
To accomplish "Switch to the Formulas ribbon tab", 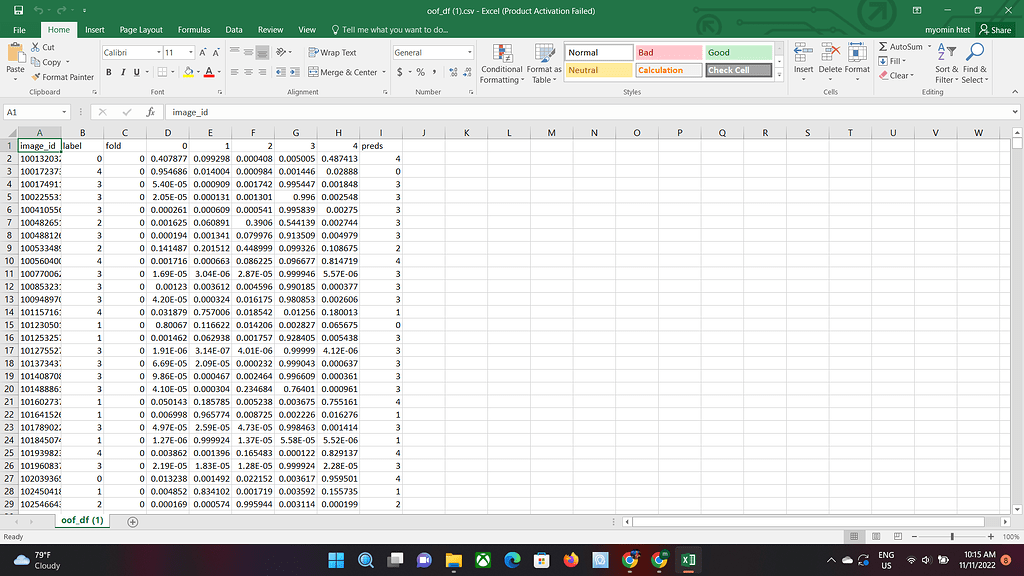I will [194, 29].
